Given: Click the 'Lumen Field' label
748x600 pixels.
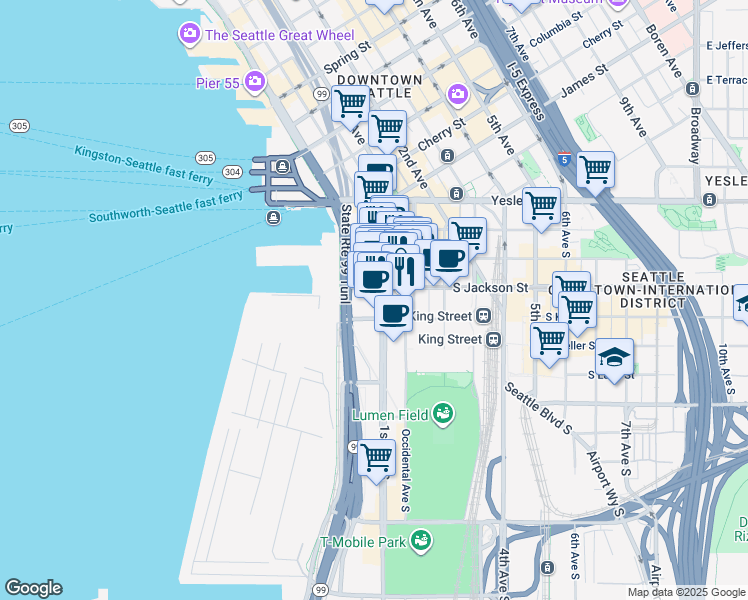Looking at the screenshot, I should coord(390,415).
